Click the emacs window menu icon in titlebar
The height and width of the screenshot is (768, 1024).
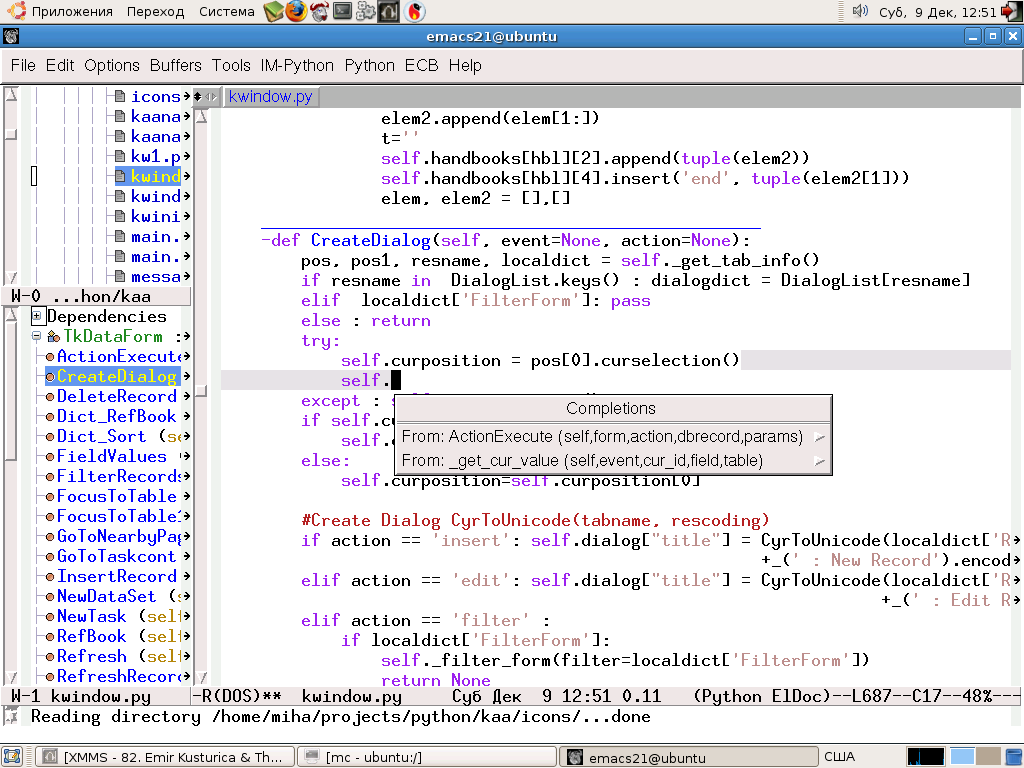coord(11,37)
